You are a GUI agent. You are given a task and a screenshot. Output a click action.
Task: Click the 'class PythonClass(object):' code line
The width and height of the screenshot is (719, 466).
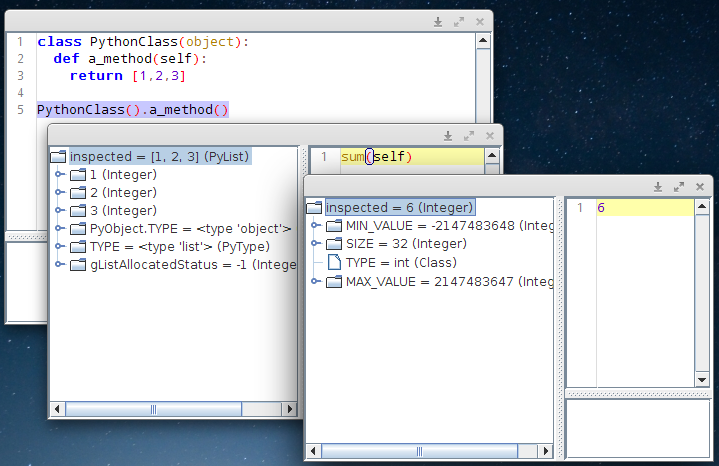(143, 42)
